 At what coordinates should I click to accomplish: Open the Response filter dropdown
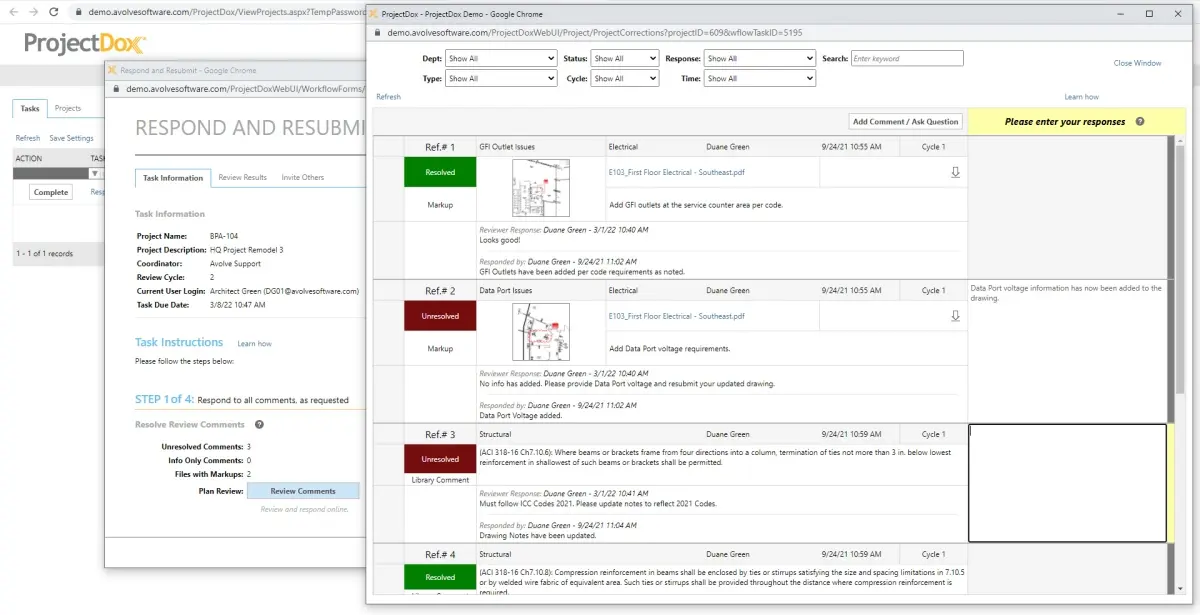pos(760,59)
